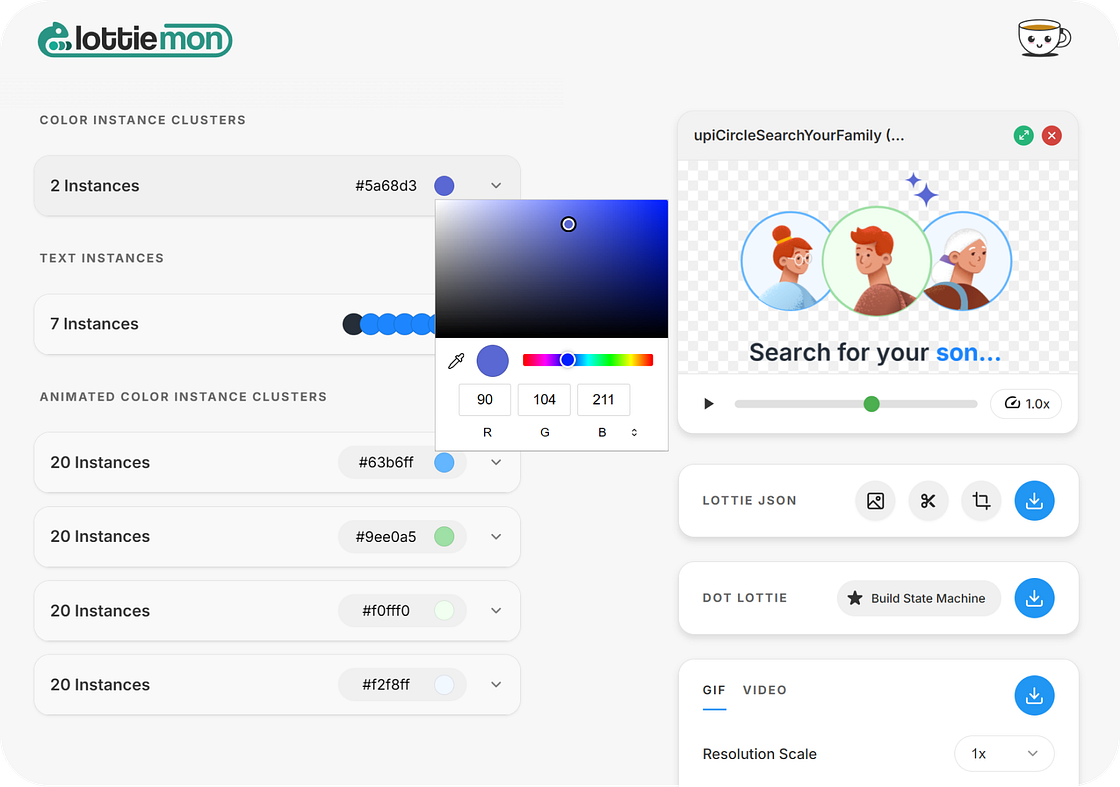This screenshot has width=1120, height=787.
Task: Click the #9ee0a5 color swatch
Action: [x=444, y=536]
